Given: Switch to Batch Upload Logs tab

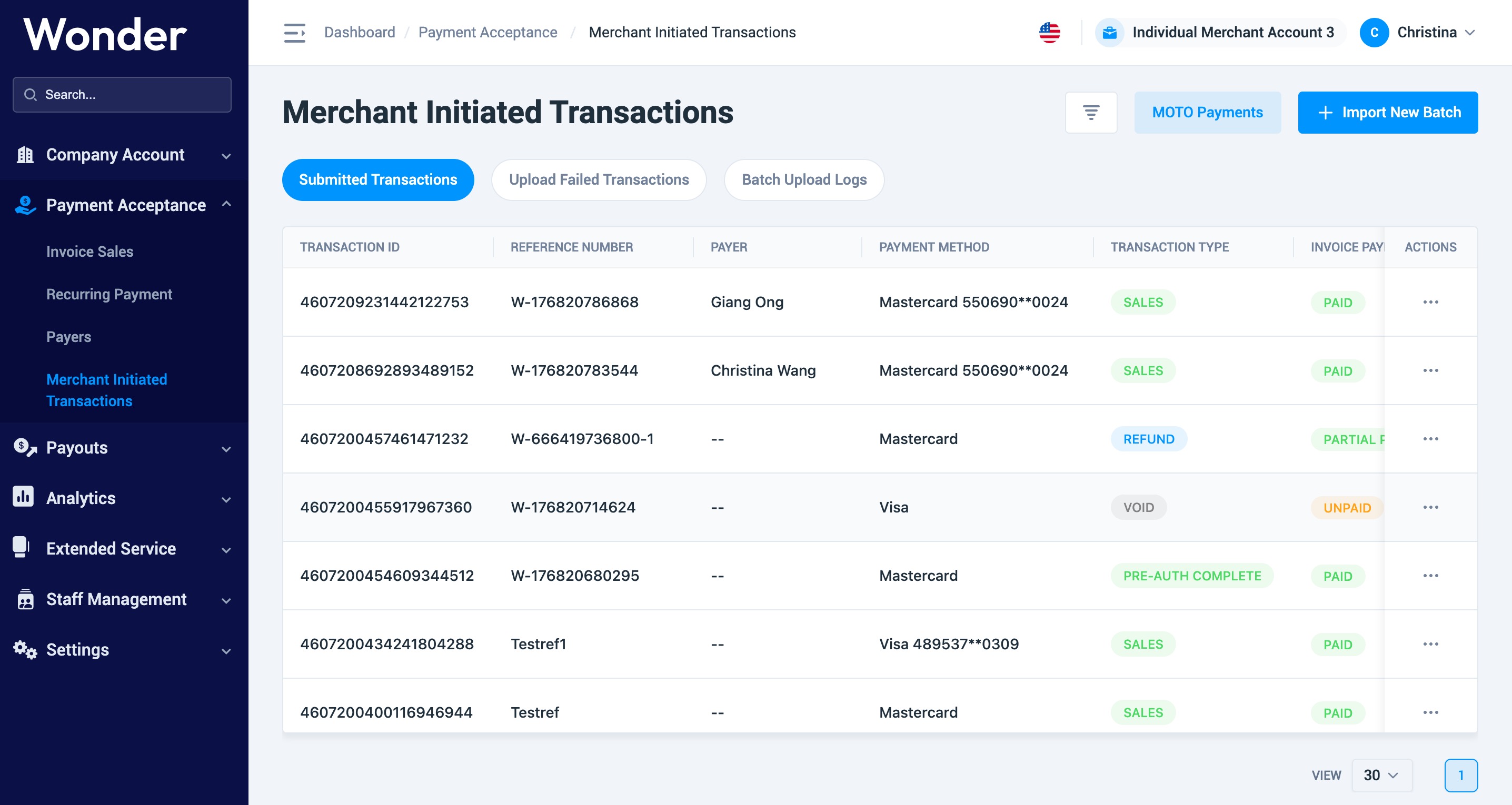Looking at the screenshot, I should (803, 179).
